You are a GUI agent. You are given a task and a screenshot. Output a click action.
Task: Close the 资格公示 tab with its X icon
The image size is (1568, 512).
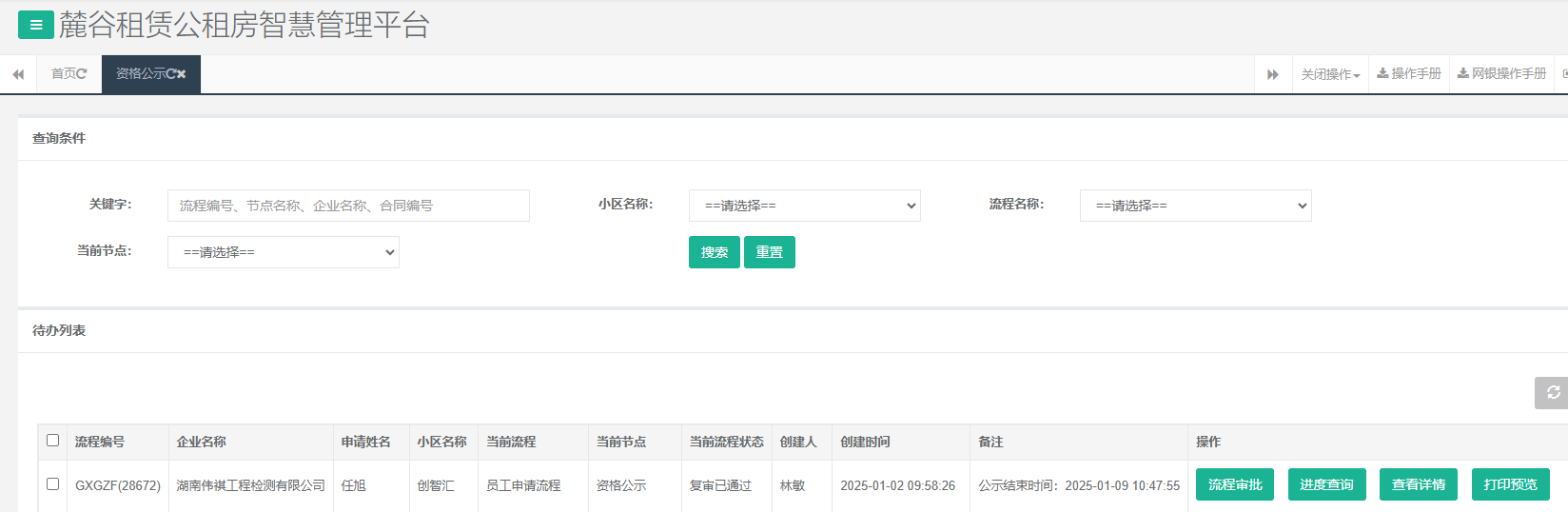[182, 74]
